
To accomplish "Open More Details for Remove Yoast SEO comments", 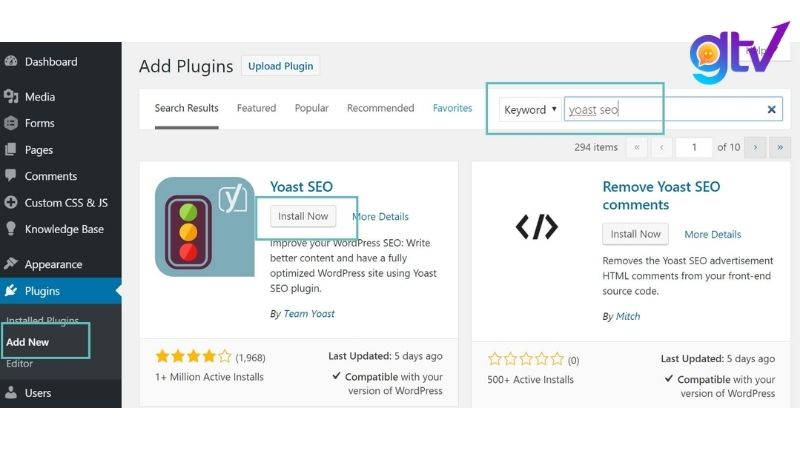I will (712, 234).
